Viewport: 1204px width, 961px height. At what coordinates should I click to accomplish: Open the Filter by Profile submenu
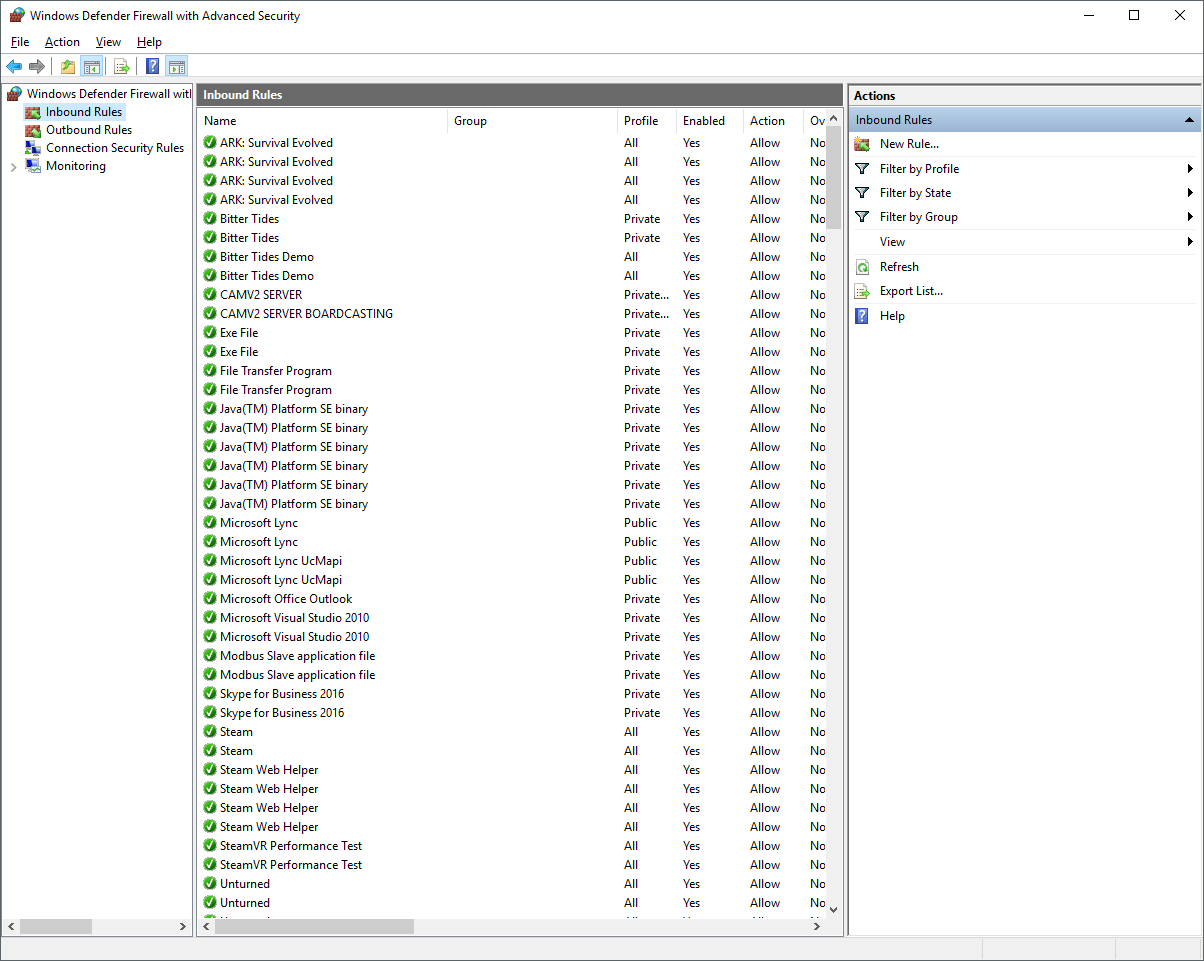1025,169
